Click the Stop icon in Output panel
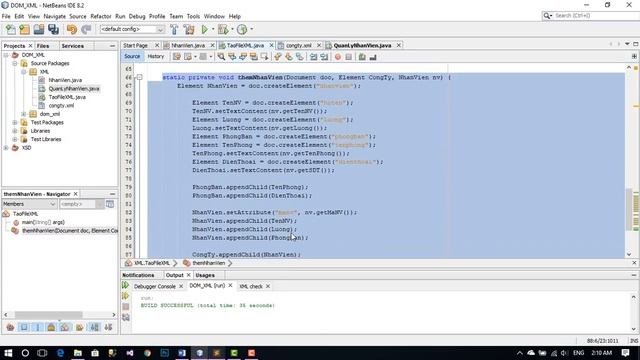Screen dimensions: 640x360 coord(126,307)
